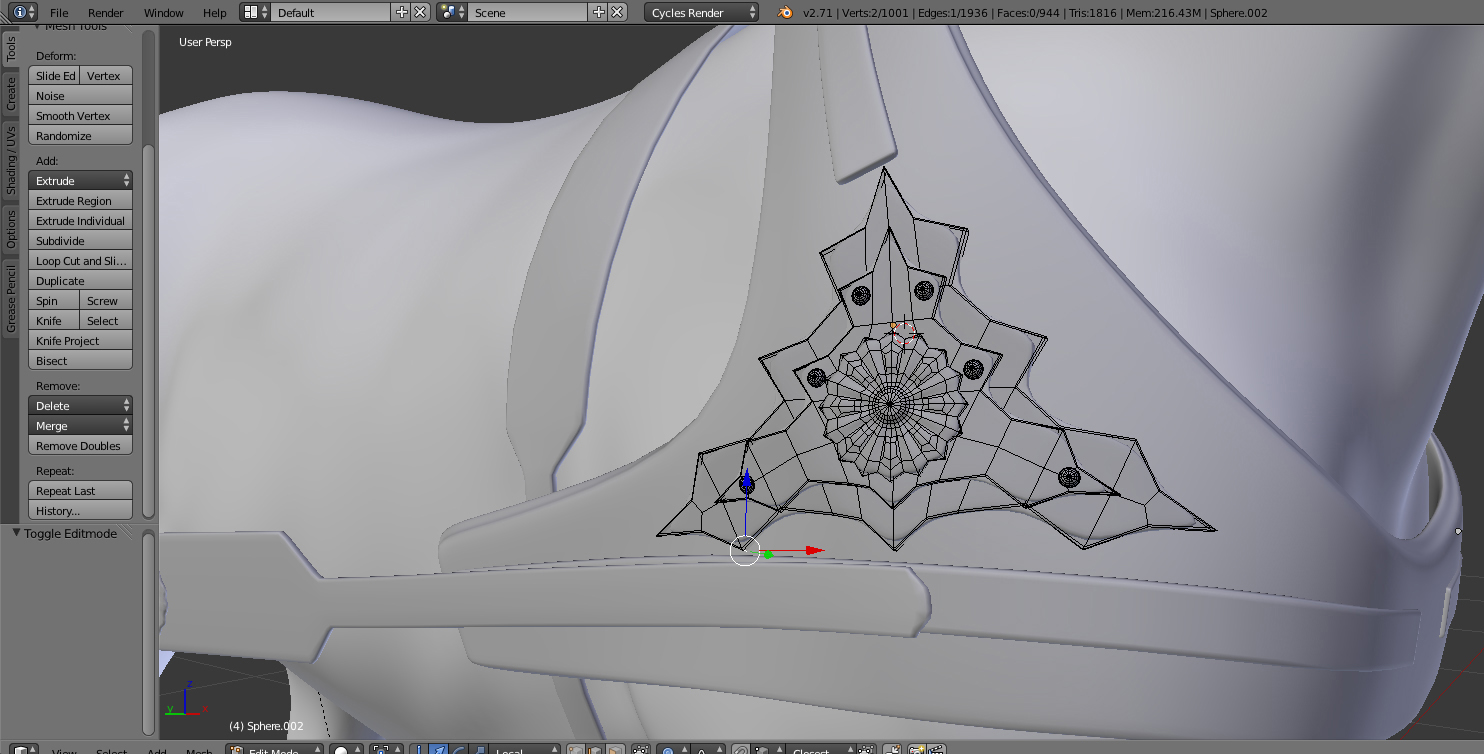Toggle the 3D manipulator axes button

coord(418,749)
